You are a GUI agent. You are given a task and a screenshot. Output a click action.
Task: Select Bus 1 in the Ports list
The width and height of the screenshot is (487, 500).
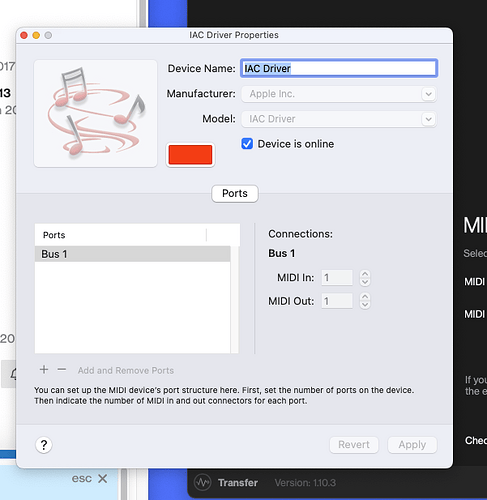coord(133,254)
